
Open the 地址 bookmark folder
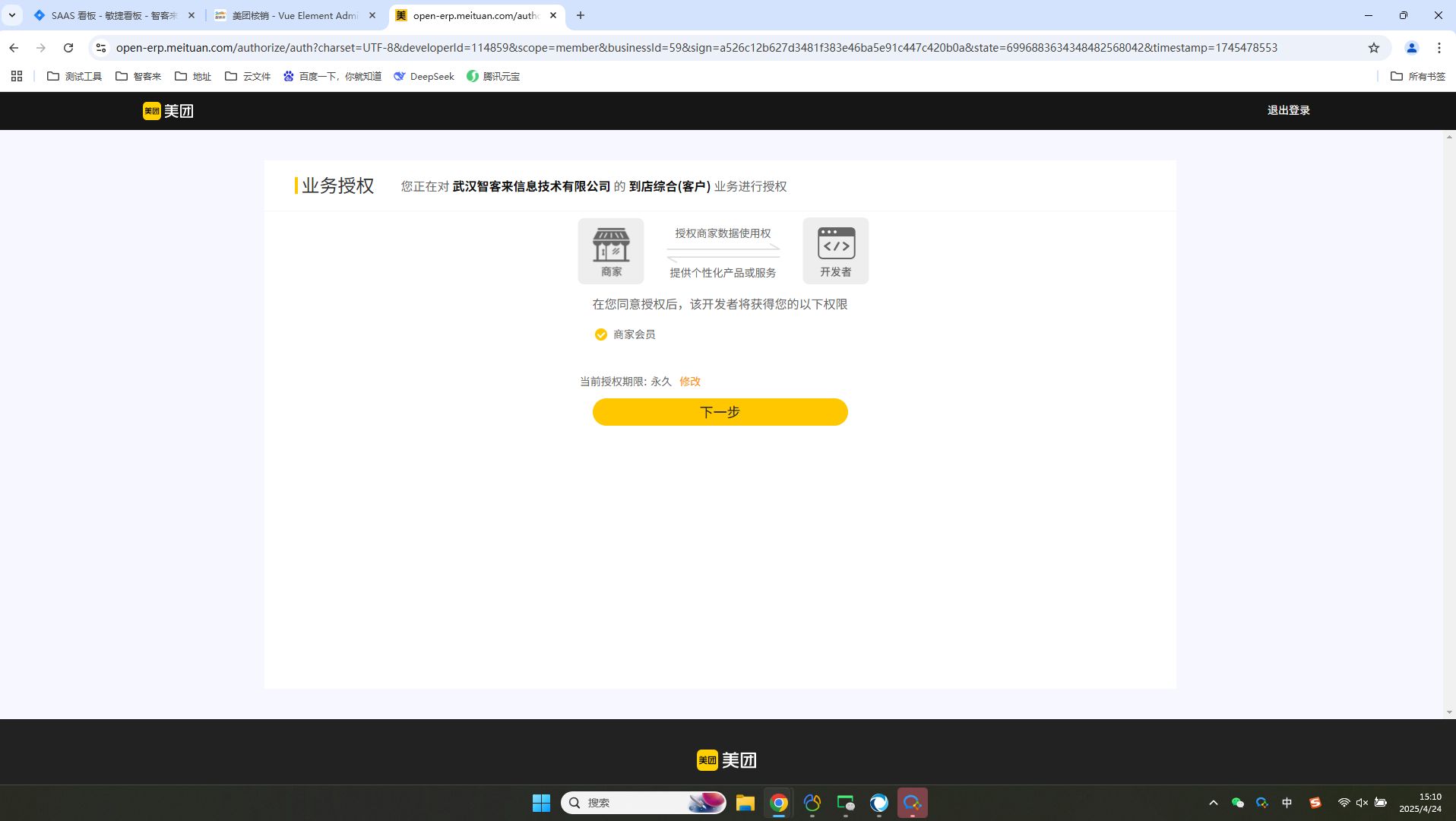point(193,76)
